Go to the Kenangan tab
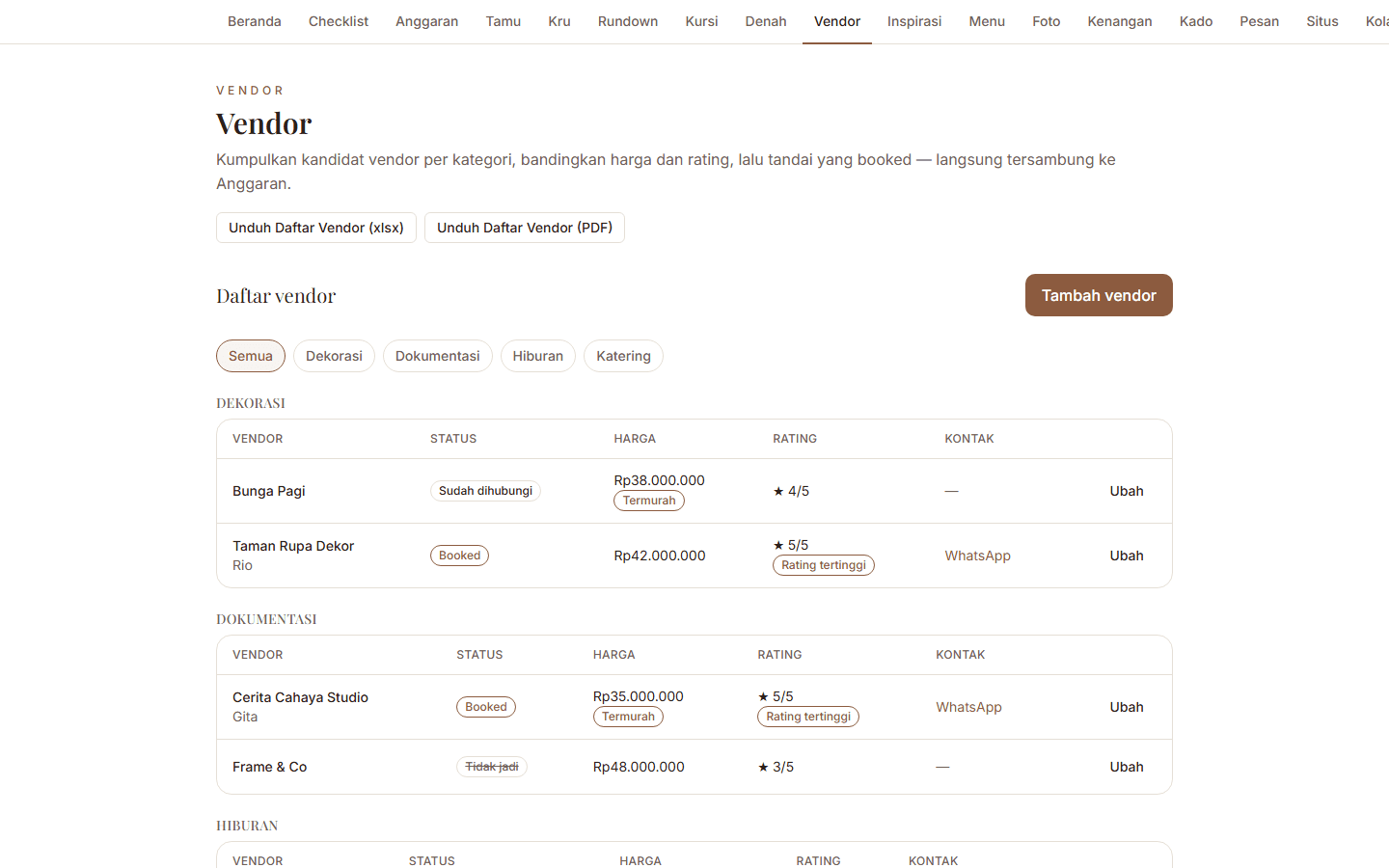Viewport: 1389px width, 868px height. pyautogui.click(x=1120, y=21)
